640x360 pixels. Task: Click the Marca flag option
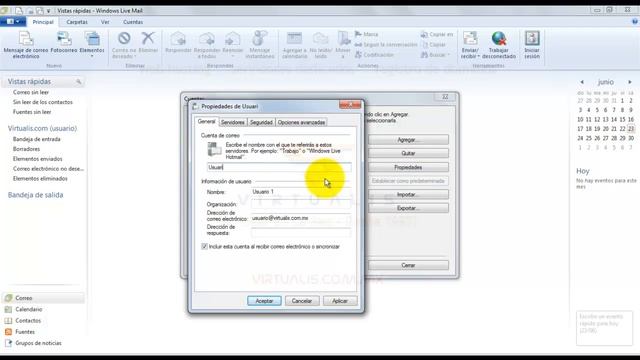367,34
